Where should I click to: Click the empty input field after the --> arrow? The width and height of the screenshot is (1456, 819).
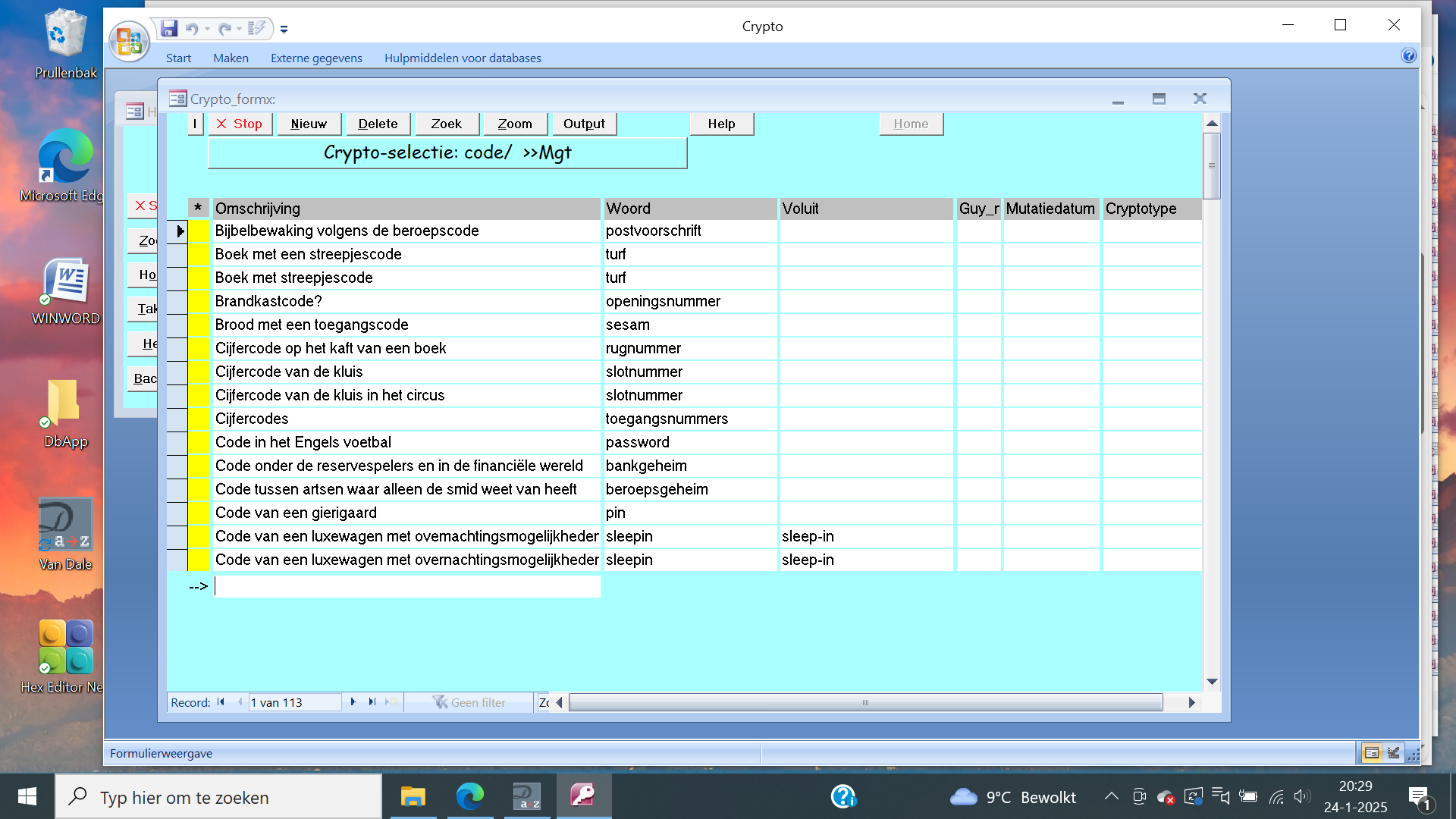point(407,586)
